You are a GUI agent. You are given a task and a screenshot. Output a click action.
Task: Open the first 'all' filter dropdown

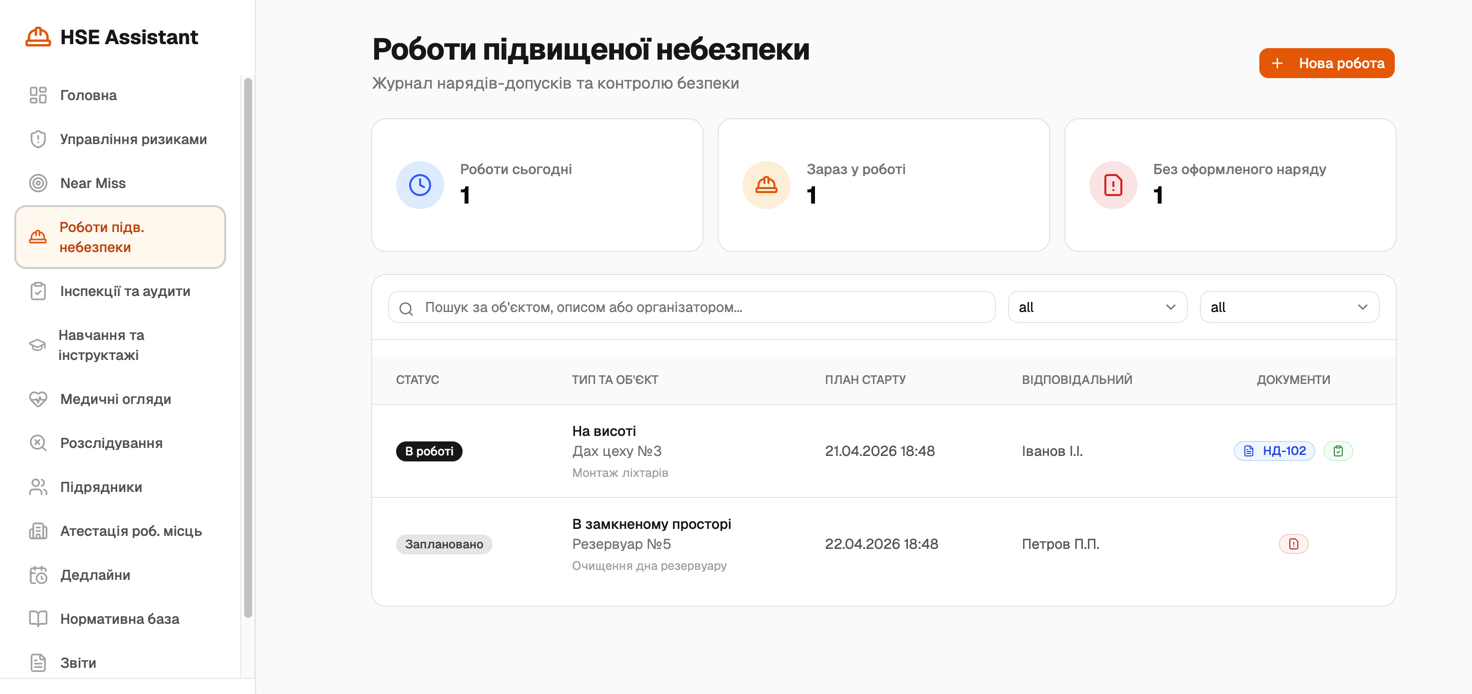coord(1097,307)
